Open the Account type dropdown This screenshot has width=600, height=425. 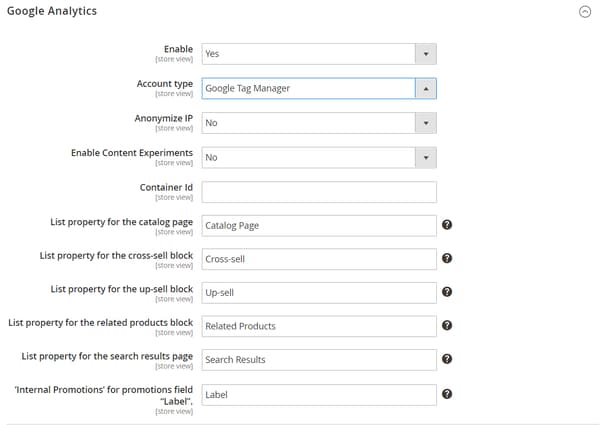(319, 88)
